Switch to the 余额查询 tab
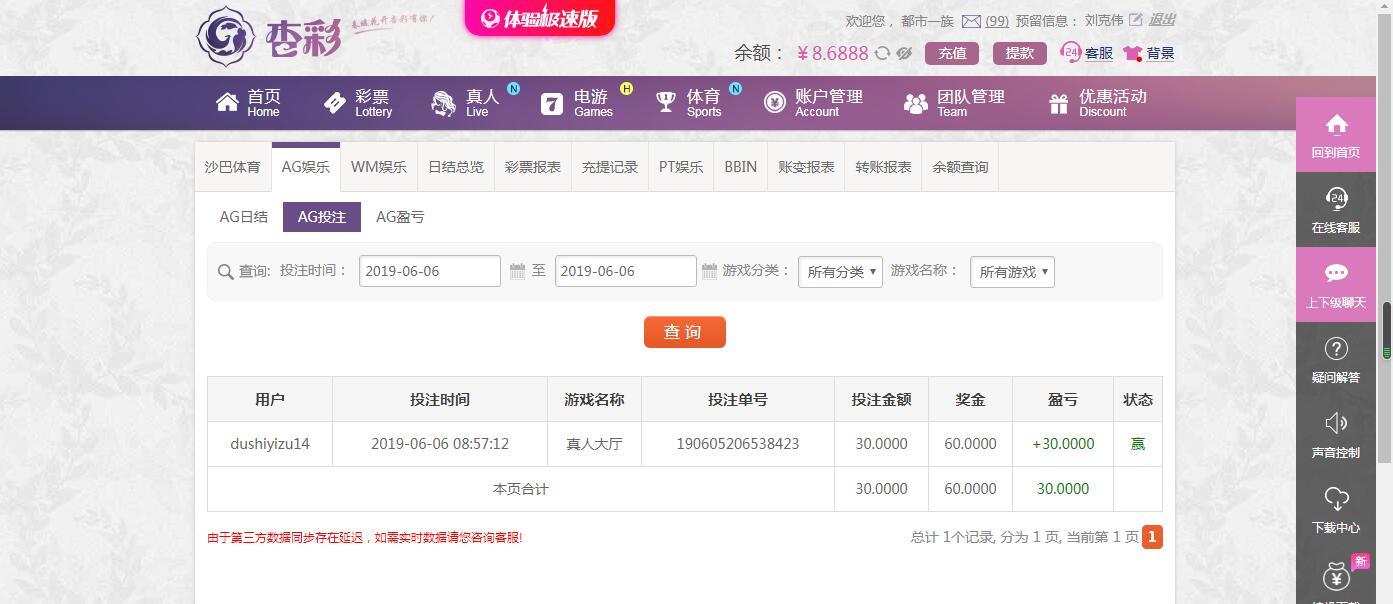Image resolution: width=1393 pixels, height=604 pixels. click(x=960, y=167)
